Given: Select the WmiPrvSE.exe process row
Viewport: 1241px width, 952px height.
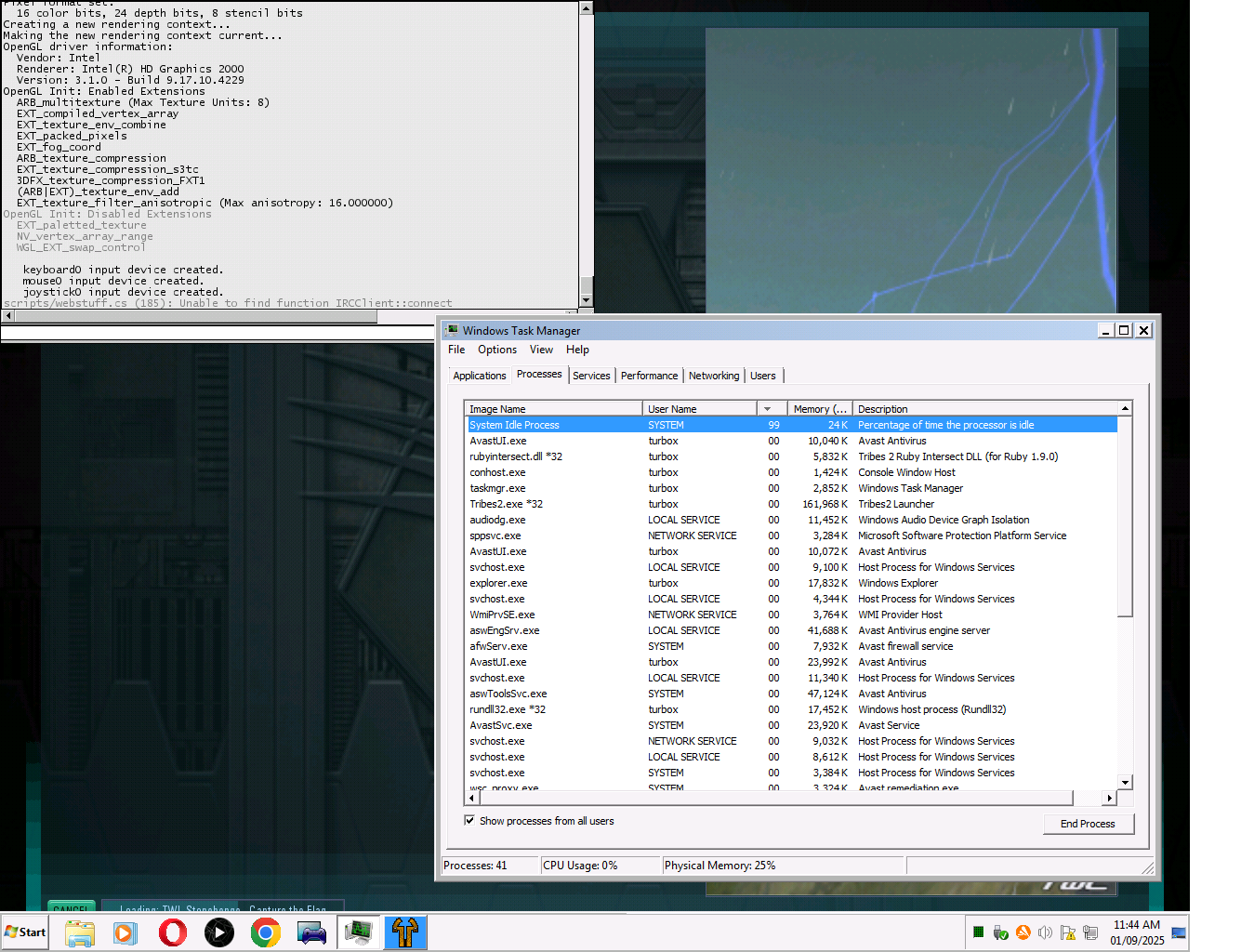Looking at the screenshot, I should [x=791, y=615].
